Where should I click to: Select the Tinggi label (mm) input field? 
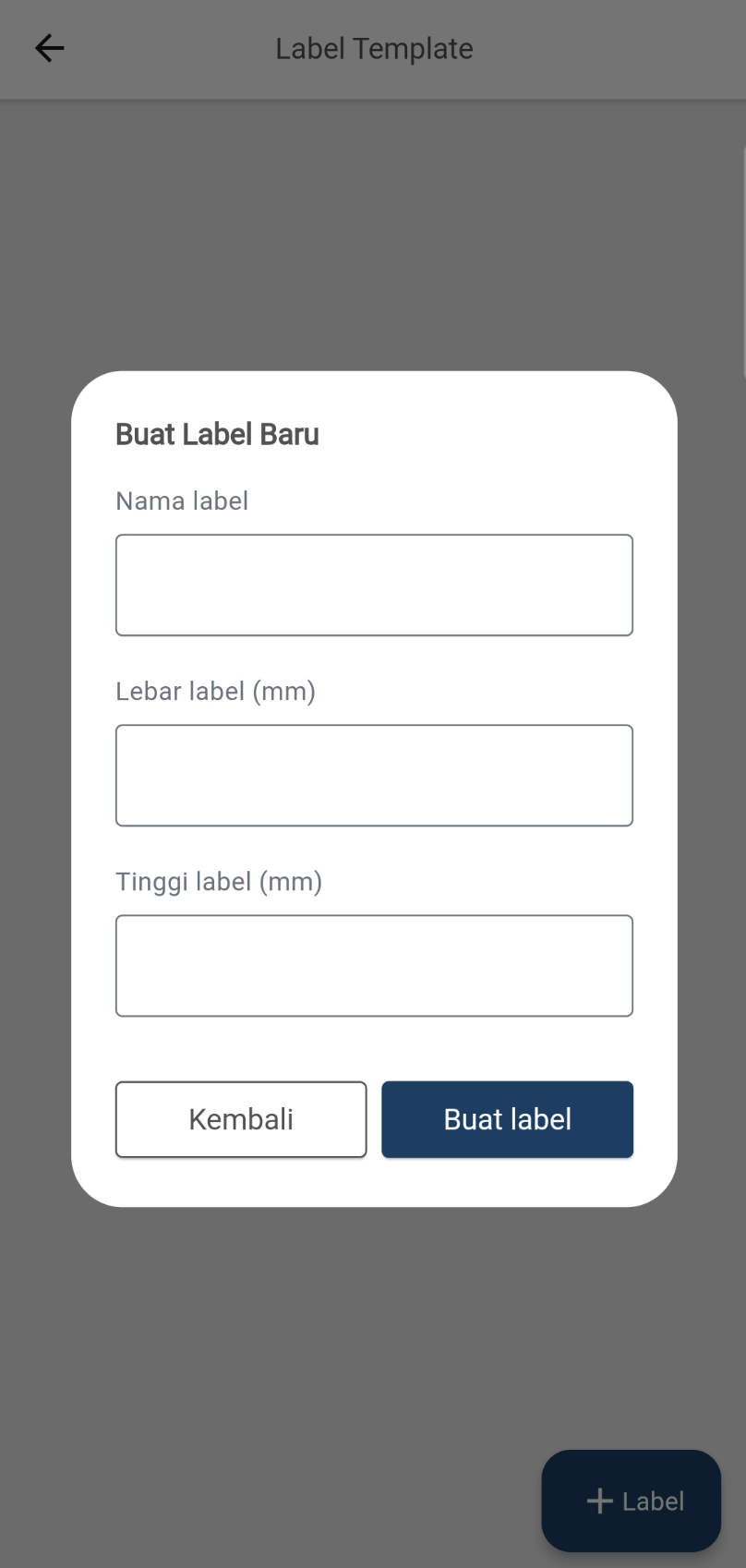point(374,966)
